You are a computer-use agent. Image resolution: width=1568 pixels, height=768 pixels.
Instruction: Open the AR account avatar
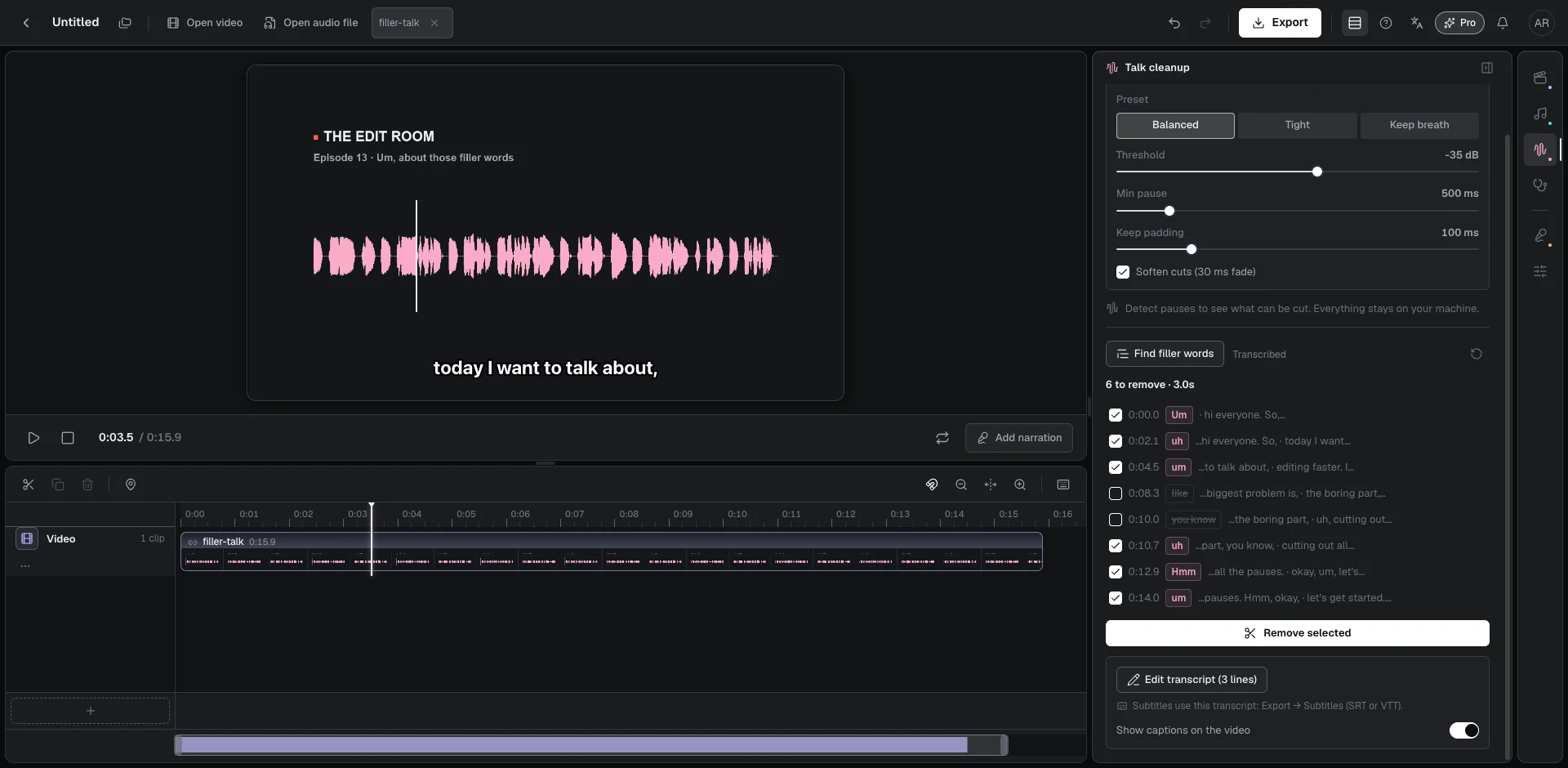click(1542, 23)
